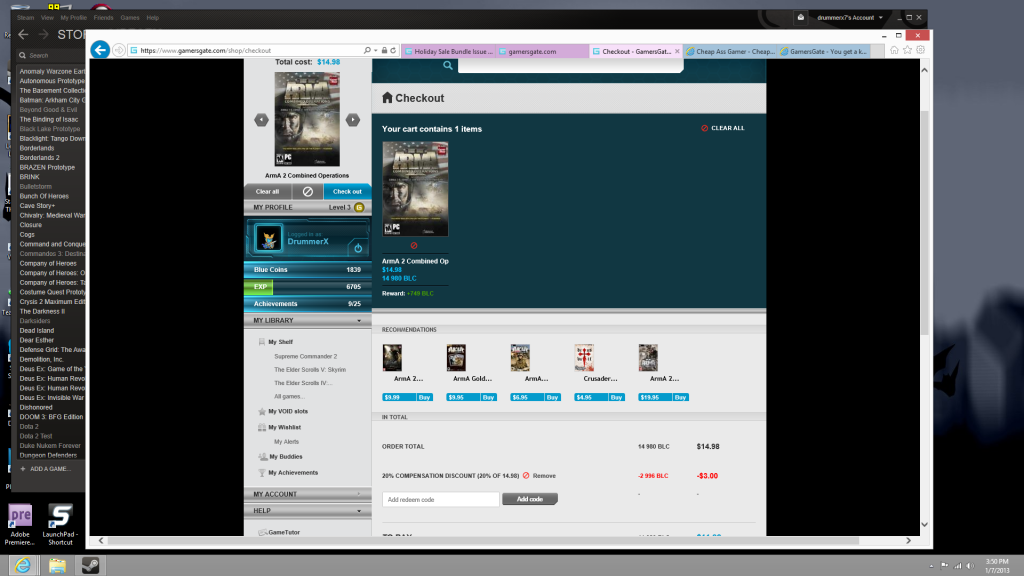Click the Achievements 9/25 bar

click(308, 304)
